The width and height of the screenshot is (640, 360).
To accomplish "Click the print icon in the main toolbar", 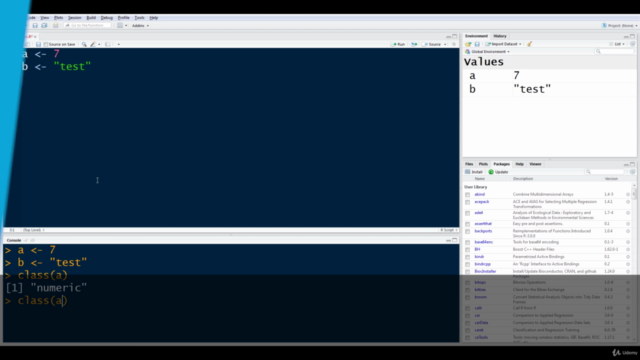I will [x=56, y=25].
